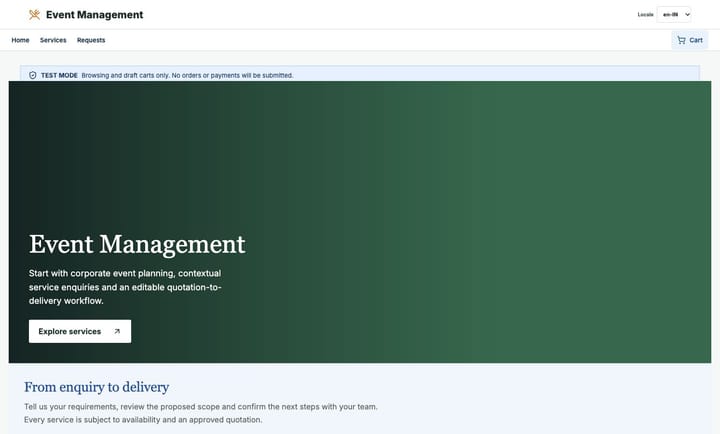Open the Locale dropdown
This screenshot has width=720, height=434.
coord(674,15)
